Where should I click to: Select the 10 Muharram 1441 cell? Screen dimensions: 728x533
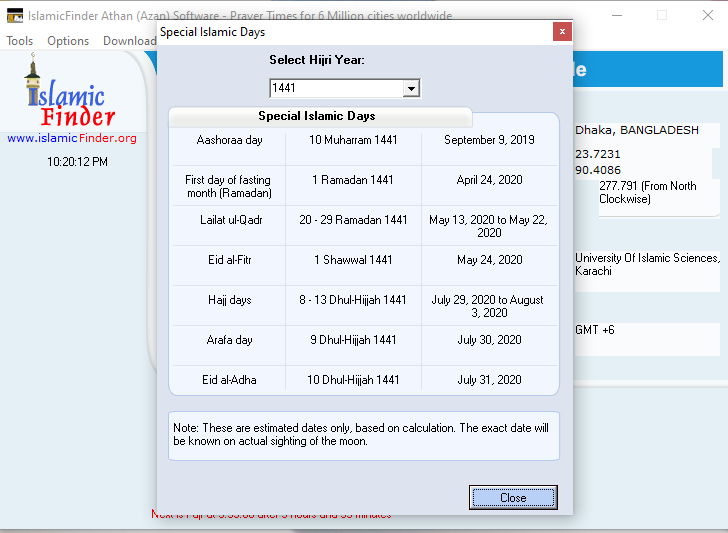point(353,140)
